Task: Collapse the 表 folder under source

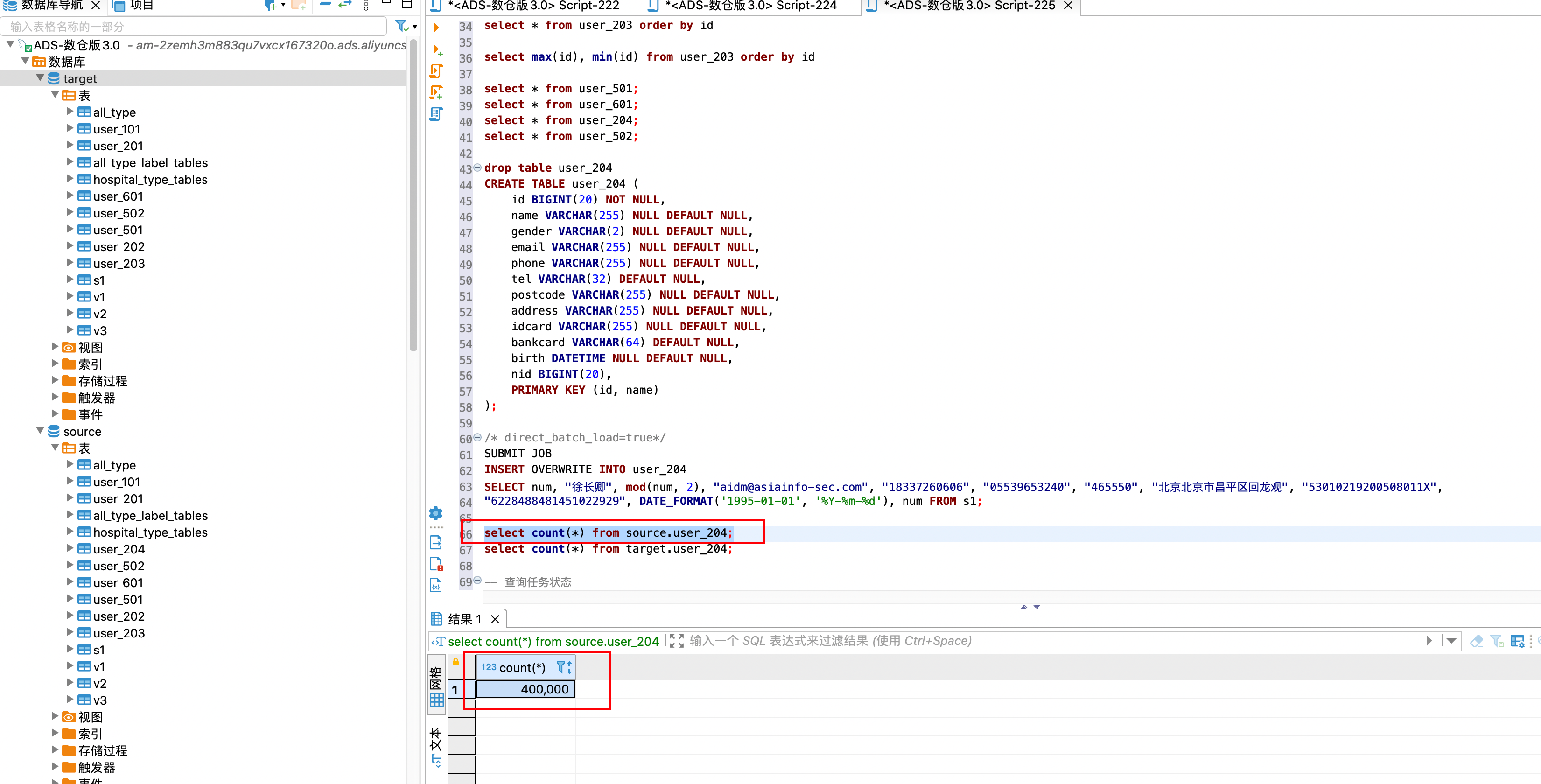Action: tap(55, 448)
